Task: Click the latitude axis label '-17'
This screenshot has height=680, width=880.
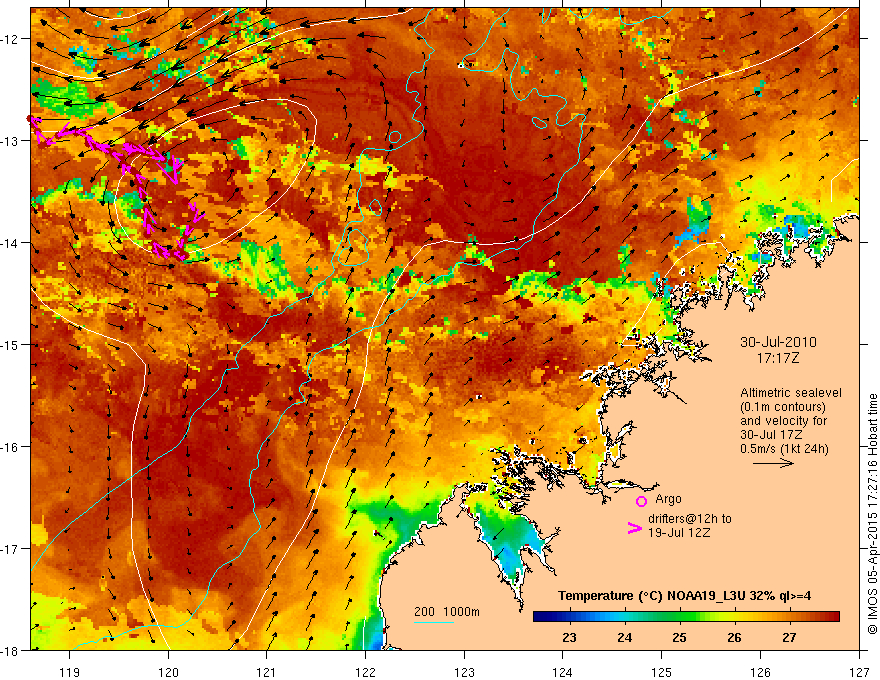Action: 11,548
